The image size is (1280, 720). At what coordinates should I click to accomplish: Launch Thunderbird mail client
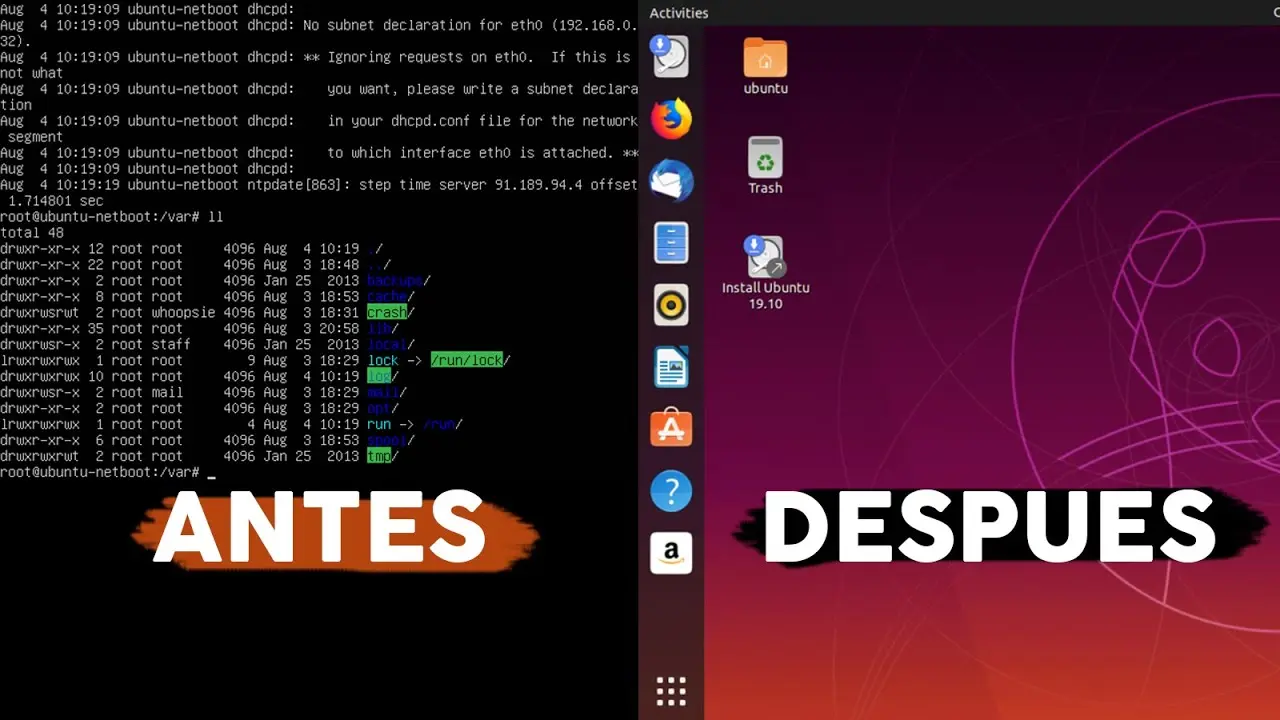click(670, 180)
